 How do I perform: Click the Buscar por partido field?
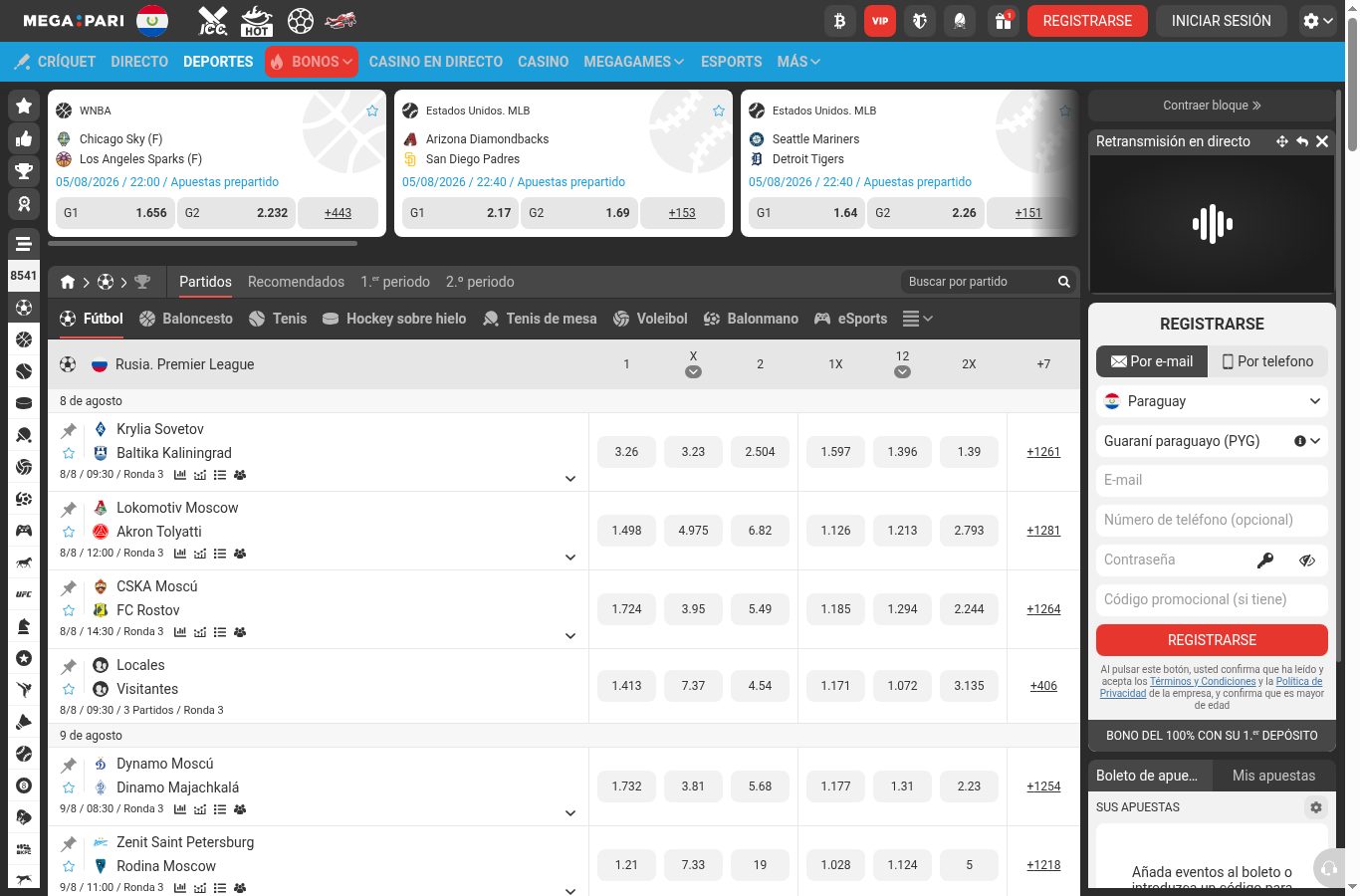click(976, 282)
